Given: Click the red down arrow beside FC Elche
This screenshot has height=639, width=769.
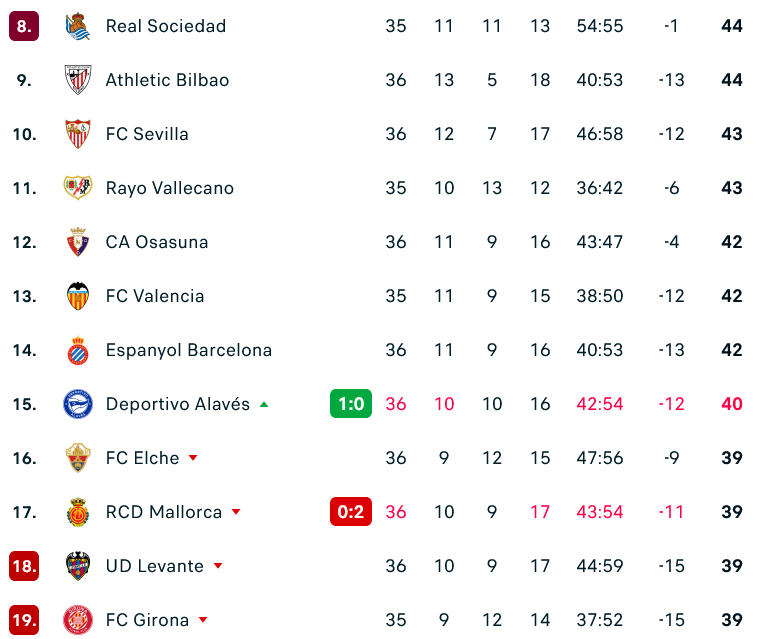Looking at the screenshot, I should (193, 458).
